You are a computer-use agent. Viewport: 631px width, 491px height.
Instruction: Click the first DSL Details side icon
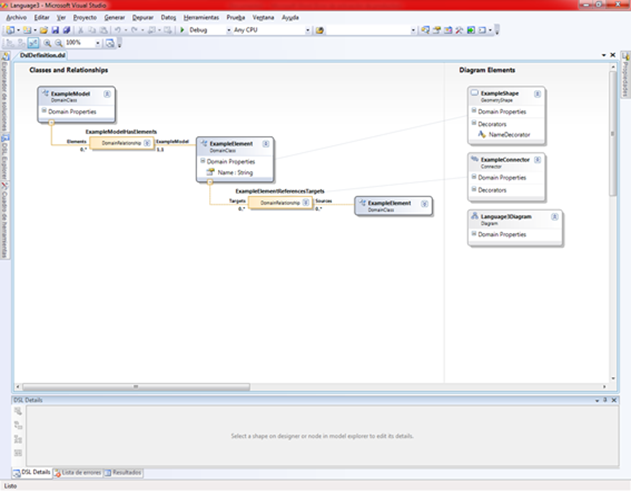coord(18,411)
